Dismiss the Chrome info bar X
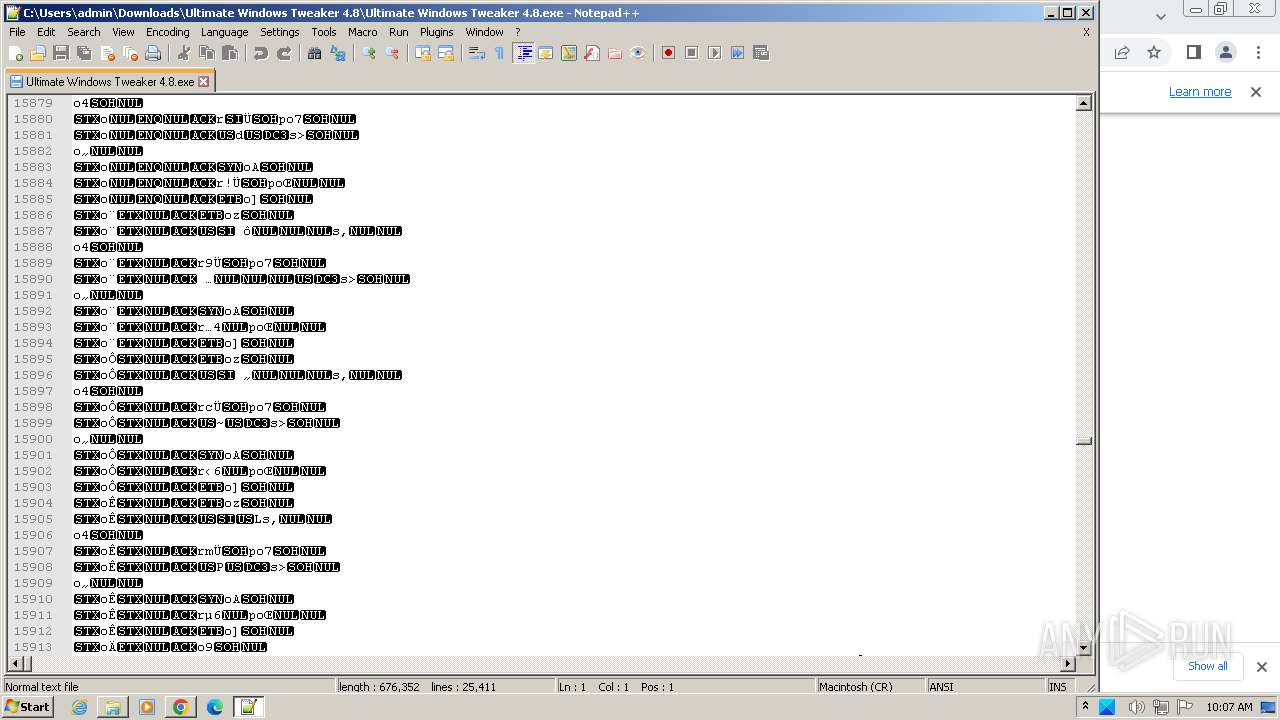The height and width of the screenshot is (720, 1280). (x=1256, y=91)
